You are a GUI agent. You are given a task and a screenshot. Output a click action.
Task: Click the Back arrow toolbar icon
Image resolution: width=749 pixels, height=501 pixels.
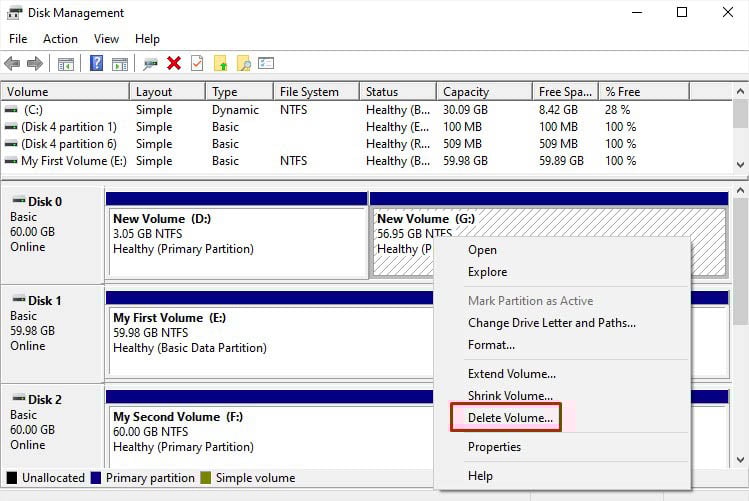12,63
